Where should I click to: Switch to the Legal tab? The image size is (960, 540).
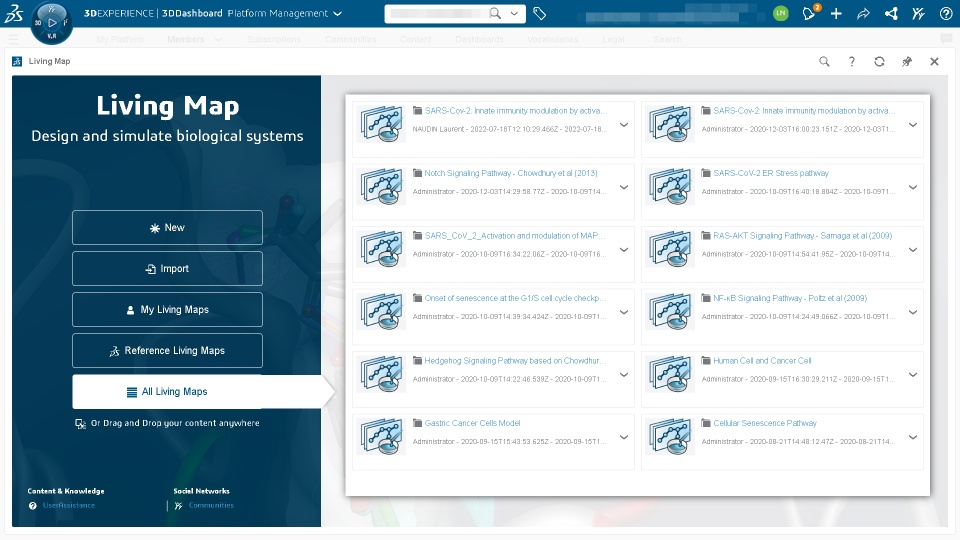click(613, 39)
